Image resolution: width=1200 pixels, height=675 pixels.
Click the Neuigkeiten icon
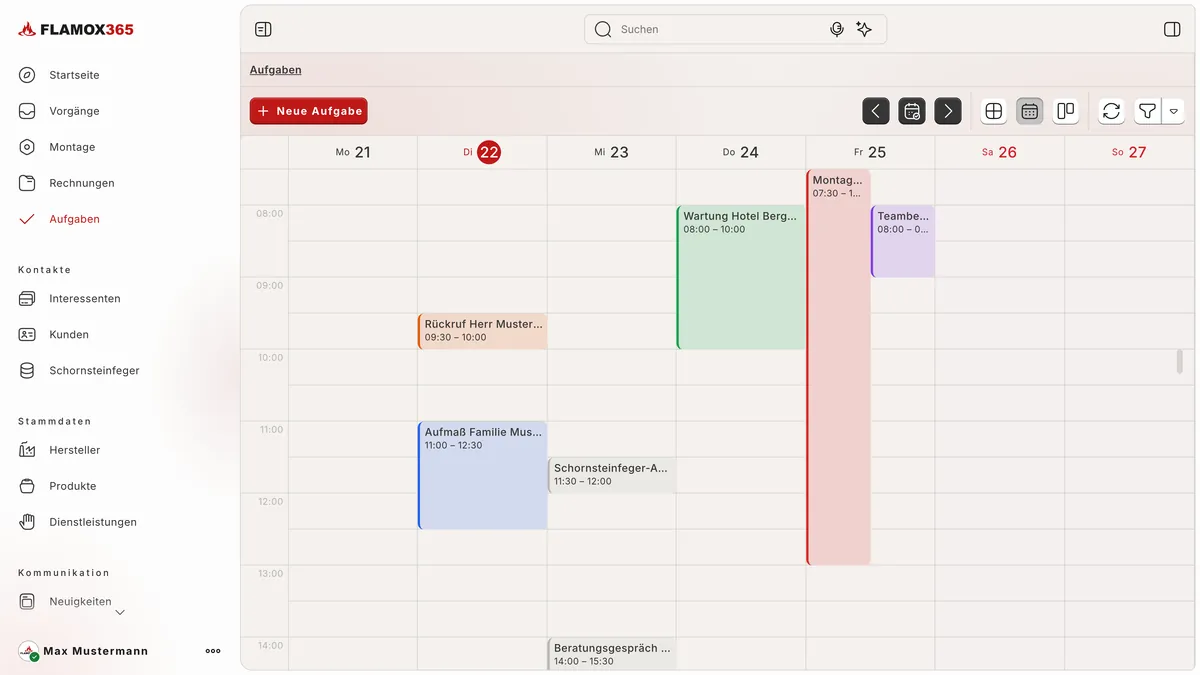[x=27, y=602]
